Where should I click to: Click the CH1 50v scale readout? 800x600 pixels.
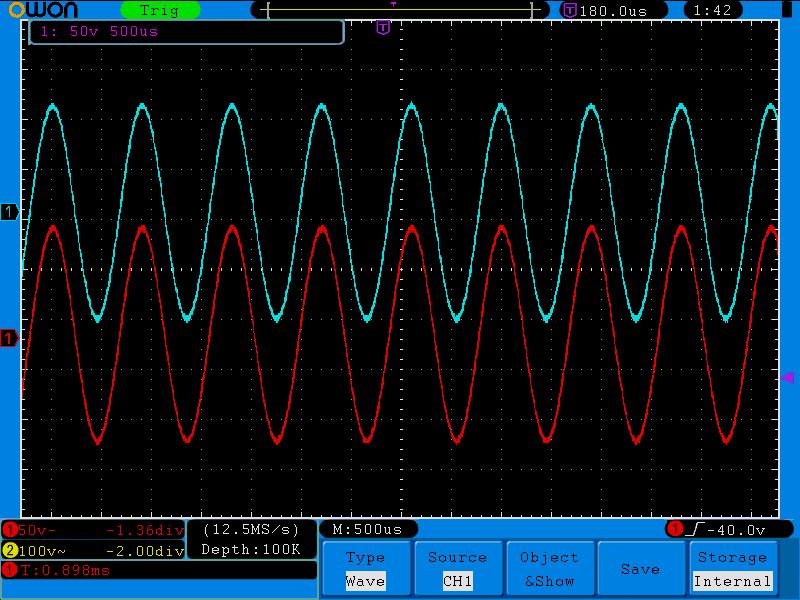[x=37, y=531]
